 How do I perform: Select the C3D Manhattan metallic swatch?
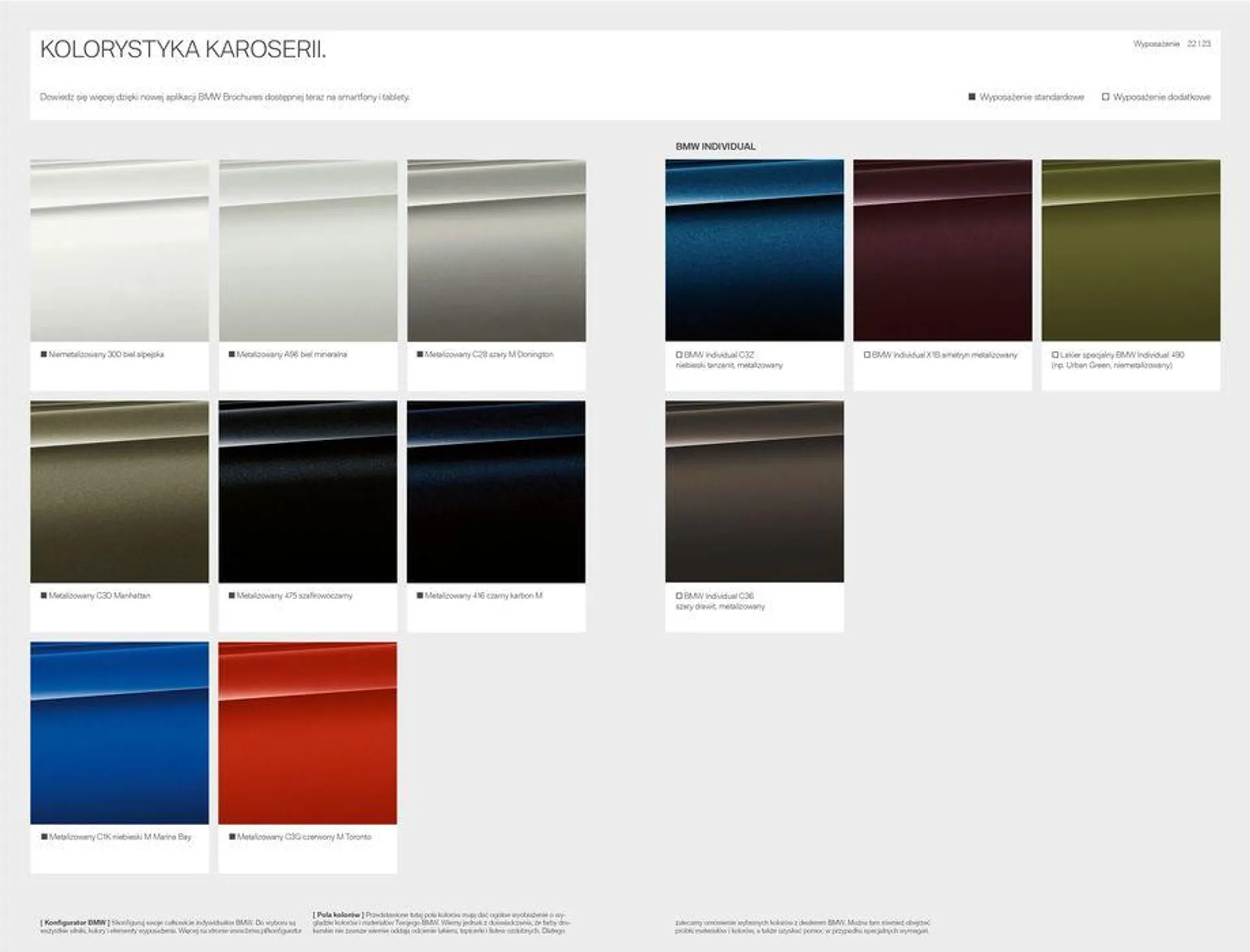119,492
